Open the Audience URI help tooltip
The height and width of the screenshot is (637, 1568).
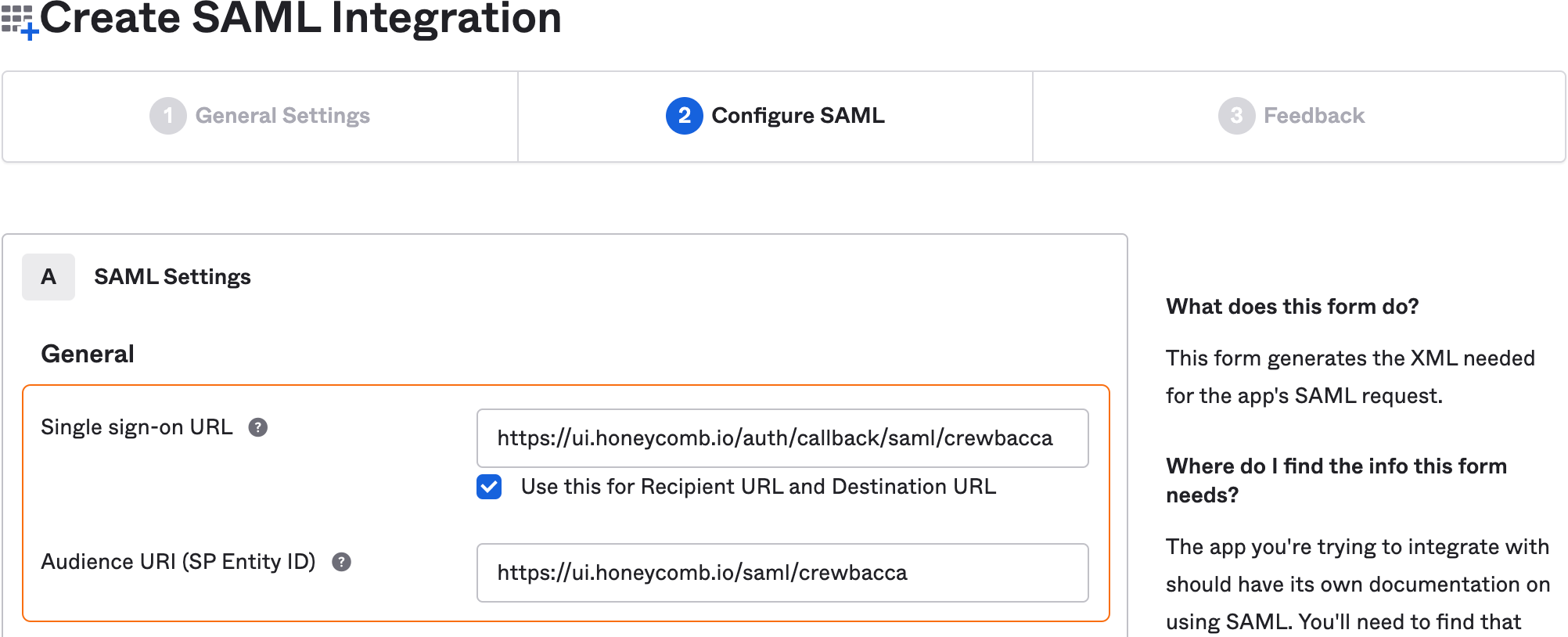(343, 561)
